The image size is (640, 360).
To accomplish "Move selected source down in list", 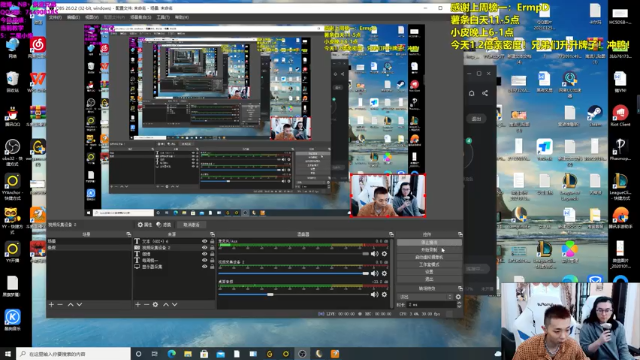I will 175,304.
